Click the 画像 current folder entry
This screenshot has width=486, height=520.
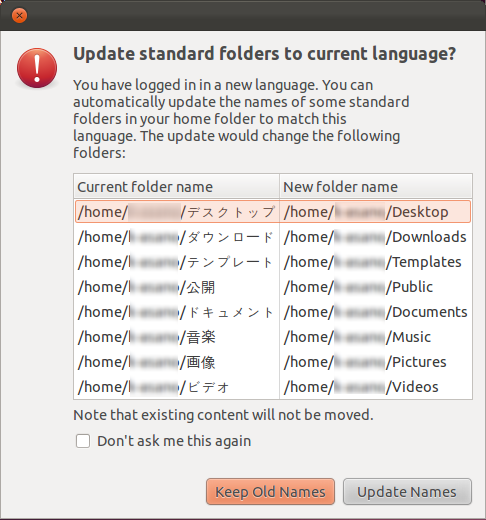(x=147, y=362)
